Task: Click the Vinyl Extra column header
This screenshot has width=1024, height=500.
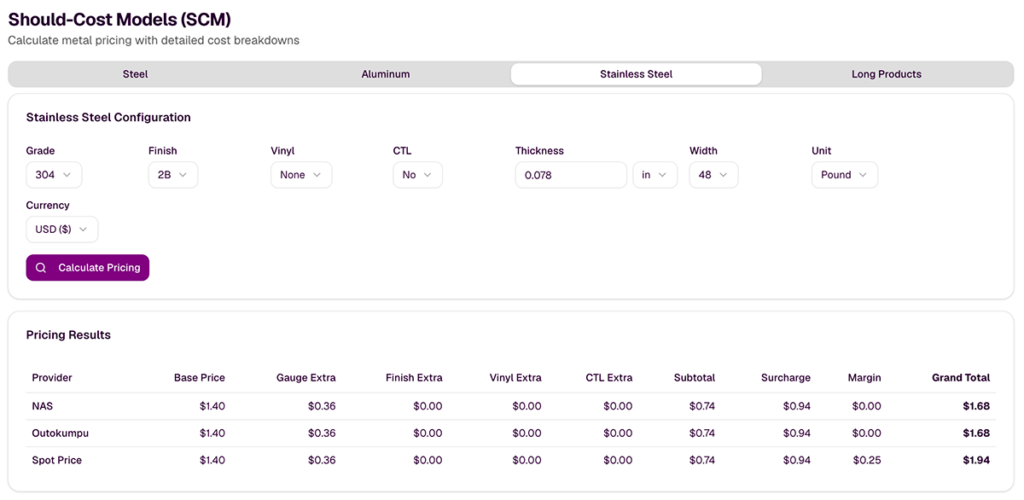Action: pyautogui.click(x=515, y=377)
